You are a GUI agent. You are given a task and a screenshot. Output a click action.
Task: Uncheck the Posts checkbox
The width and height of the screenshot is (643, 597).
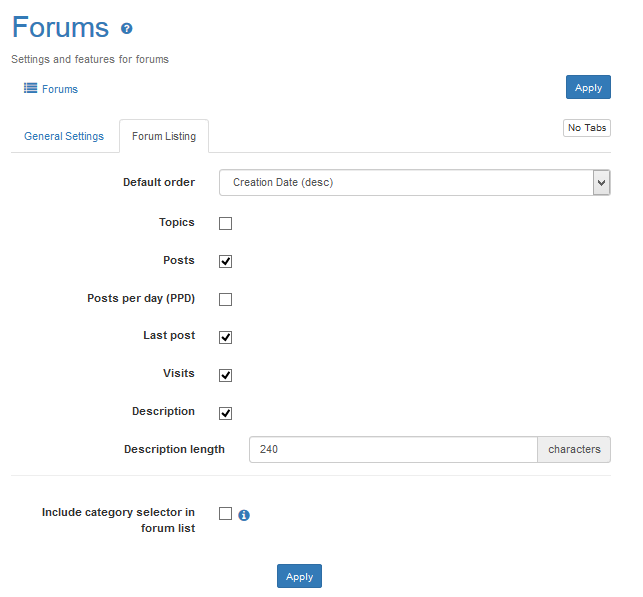click(225, 261)
